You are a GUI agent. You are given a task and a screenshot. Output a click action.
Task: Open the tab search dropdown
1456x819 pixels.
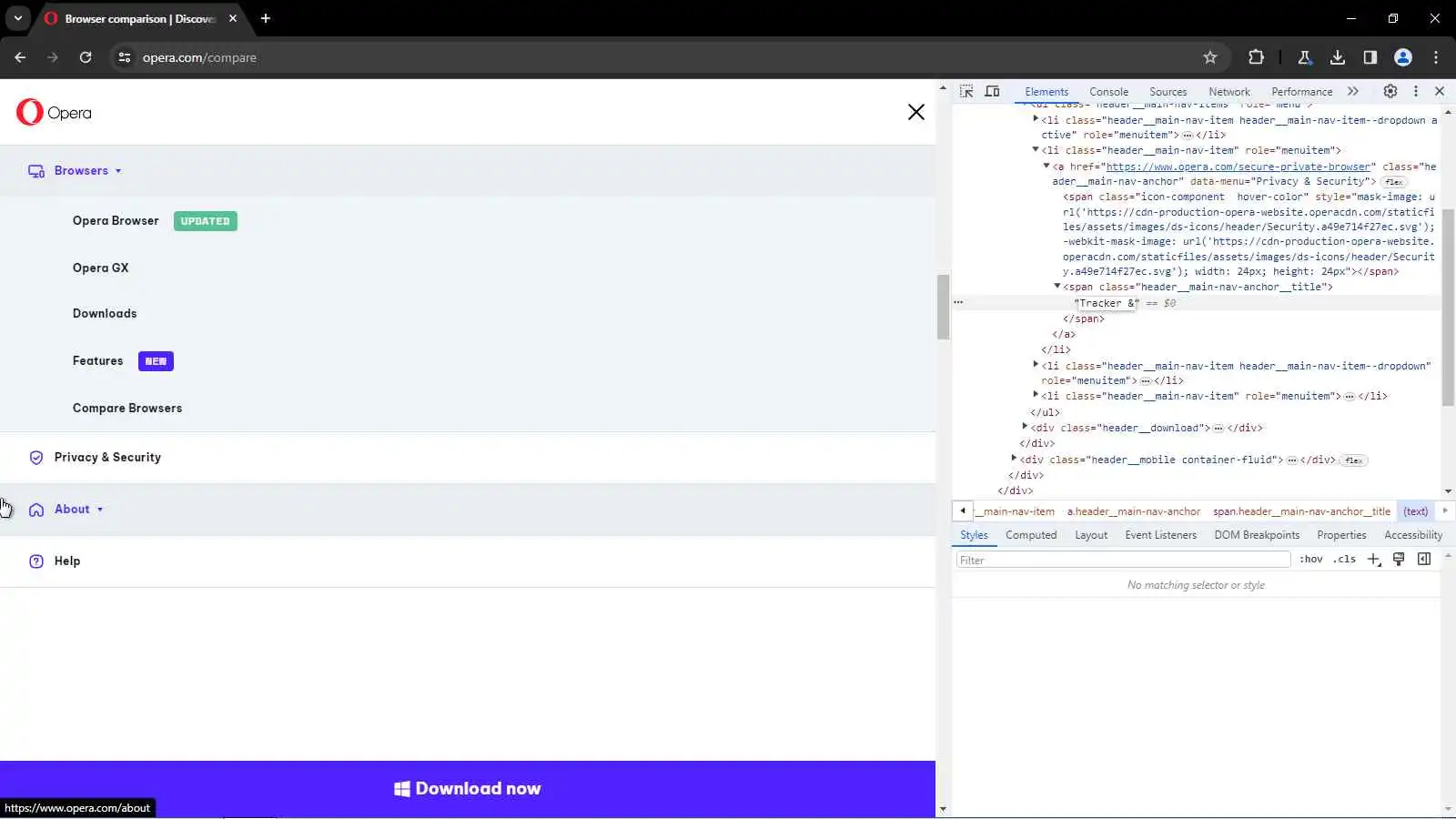coord(18,18)
